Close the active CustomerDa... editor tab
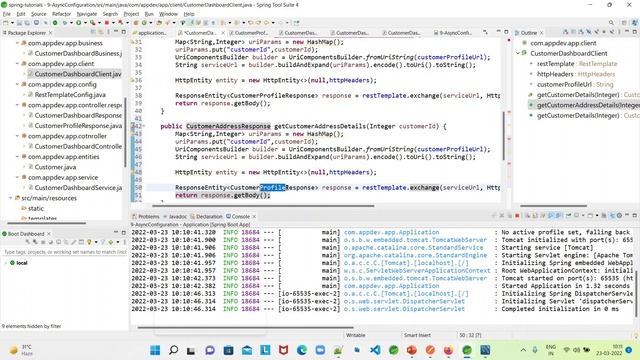 tap(223, 33)
